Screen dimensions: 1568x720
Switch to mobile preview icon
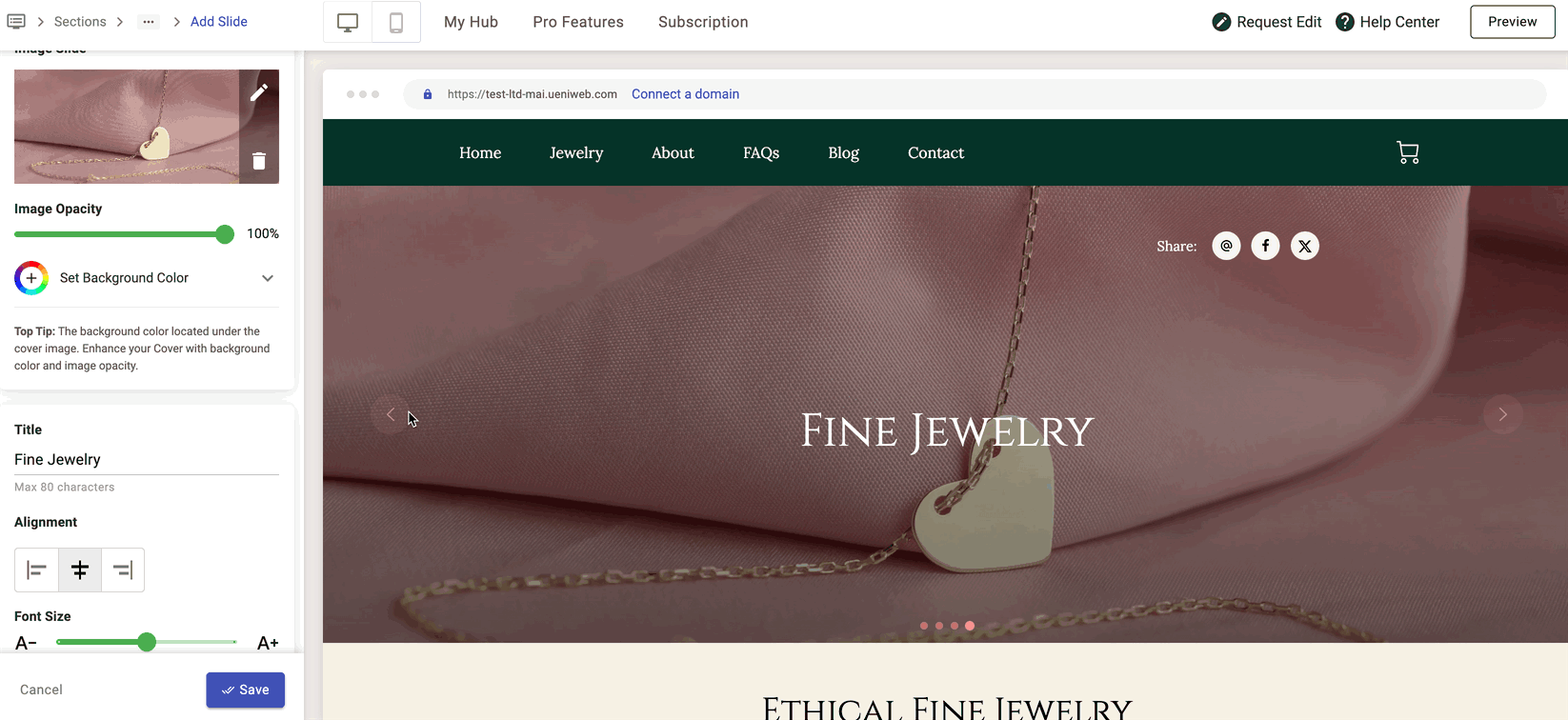pos(396,23)
